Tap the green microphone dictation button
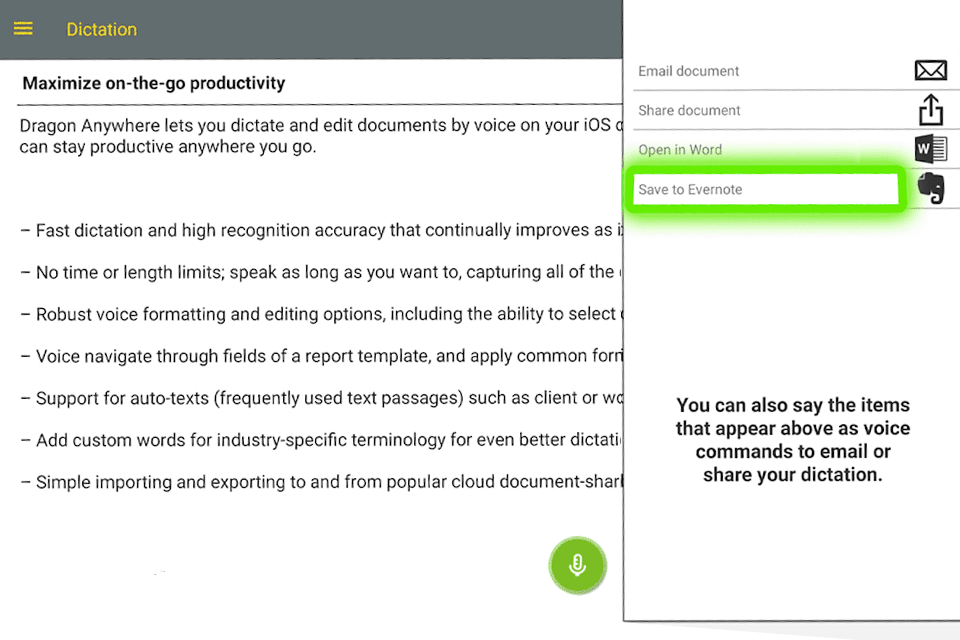This screenshot has width=960, height=640. (x=577, y=565)
